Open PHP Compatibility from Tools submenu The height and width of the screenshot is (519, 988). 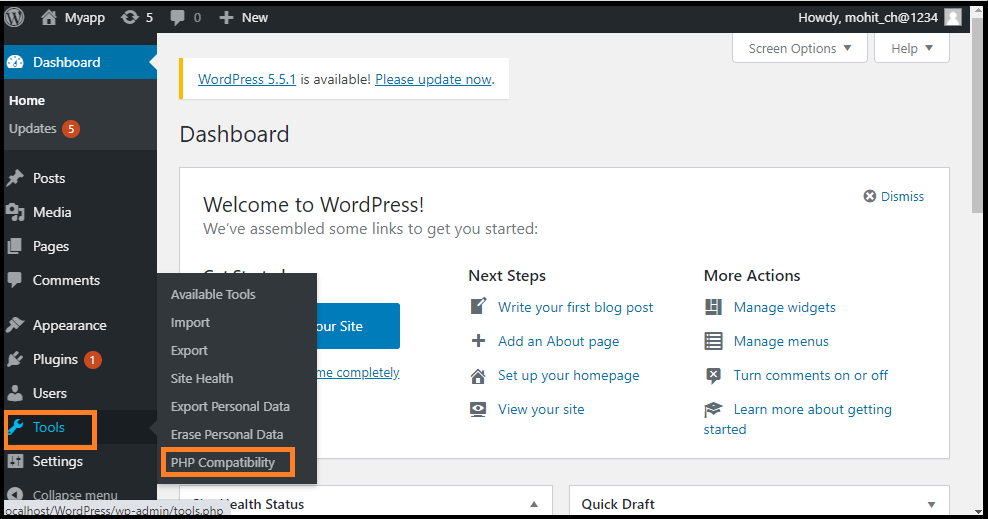coord(223,462)
